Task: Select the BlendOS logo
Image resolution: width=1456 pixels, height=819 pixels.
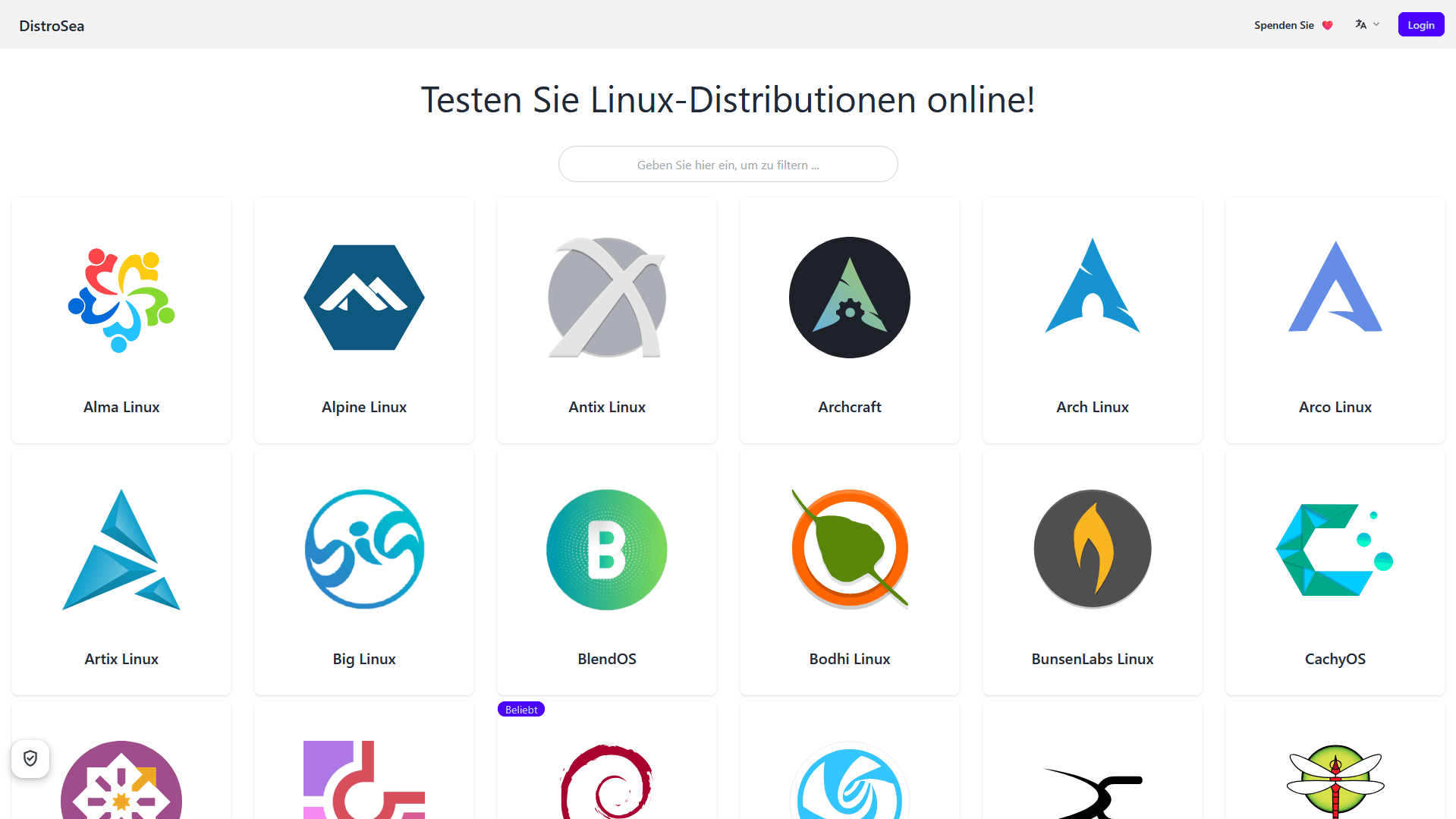Action: 606,550
